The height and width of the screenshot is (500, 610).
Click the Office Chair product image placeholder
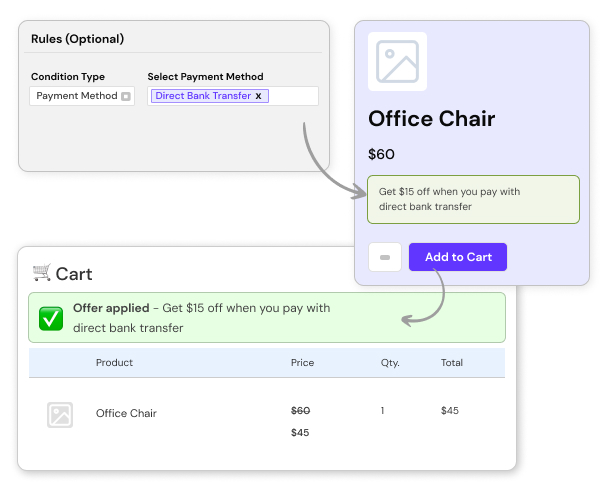coord(397,62)
